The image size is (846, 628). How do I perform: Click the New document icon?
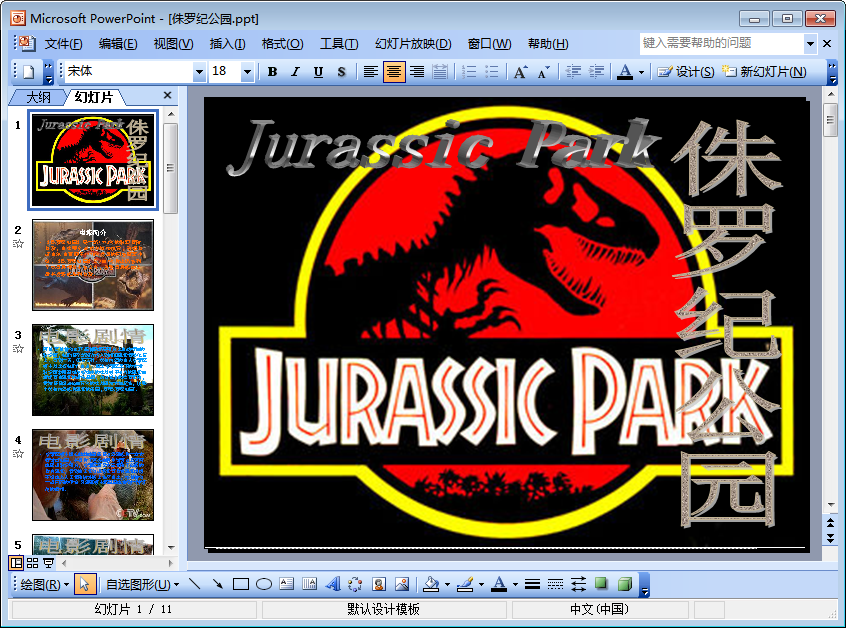click(x=29, y=72)
